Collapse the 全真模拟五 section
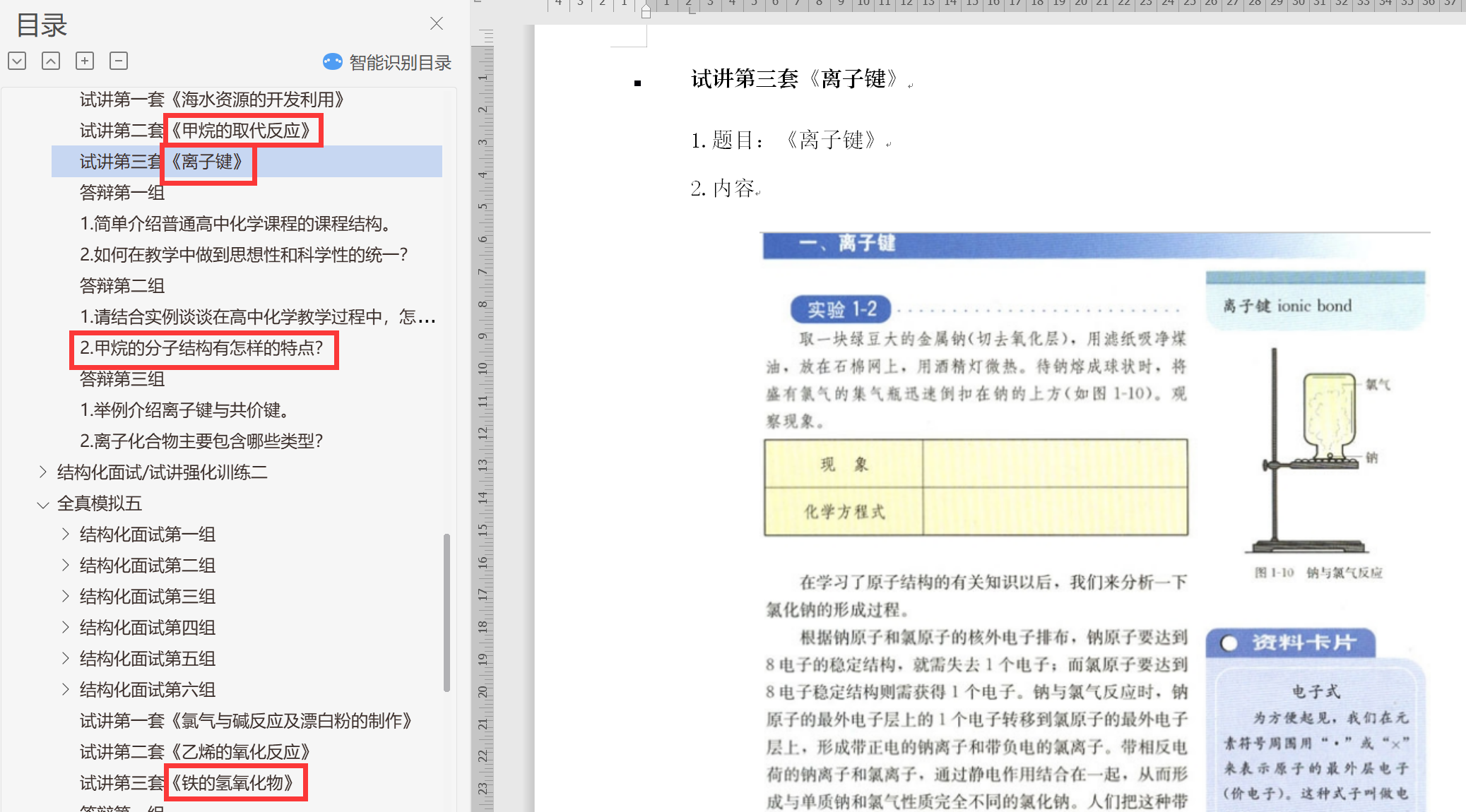This screenshot has height=812, width=1466. click(43, 504)
